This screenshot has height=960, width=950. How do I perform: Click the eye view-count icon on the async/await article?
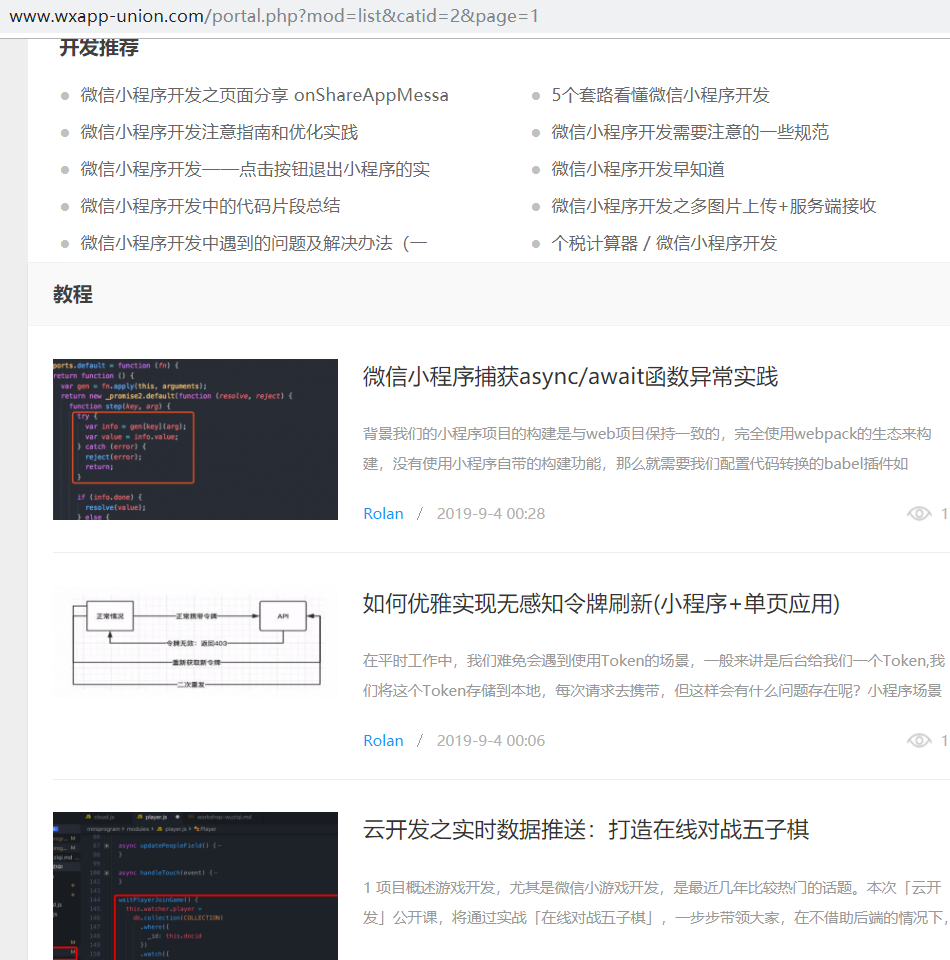click(919, 513)
